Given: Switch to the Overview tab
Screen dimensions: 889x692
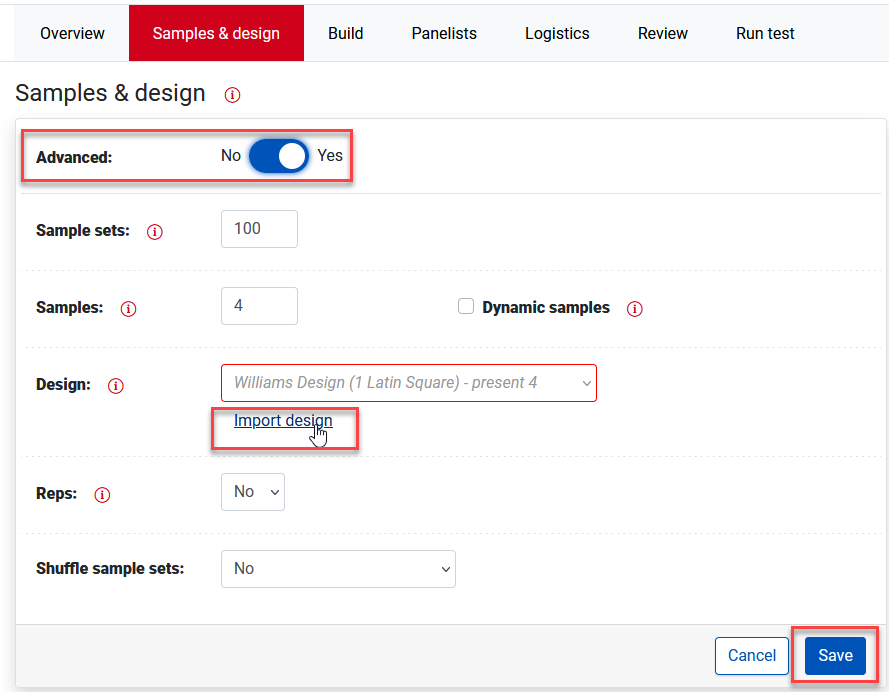Looking at the screenshot, I should (72, 33).
